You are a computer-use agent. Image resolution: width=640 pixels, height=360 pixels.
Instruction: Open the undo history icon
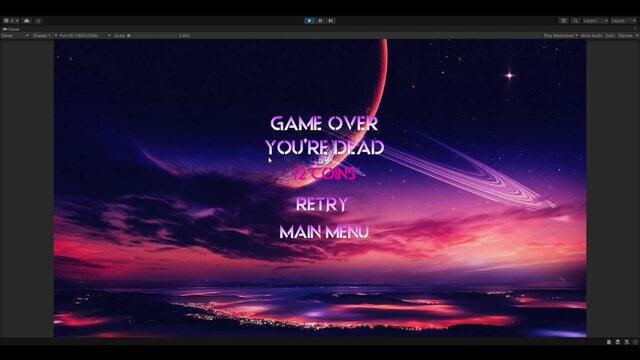pos(563,20)
